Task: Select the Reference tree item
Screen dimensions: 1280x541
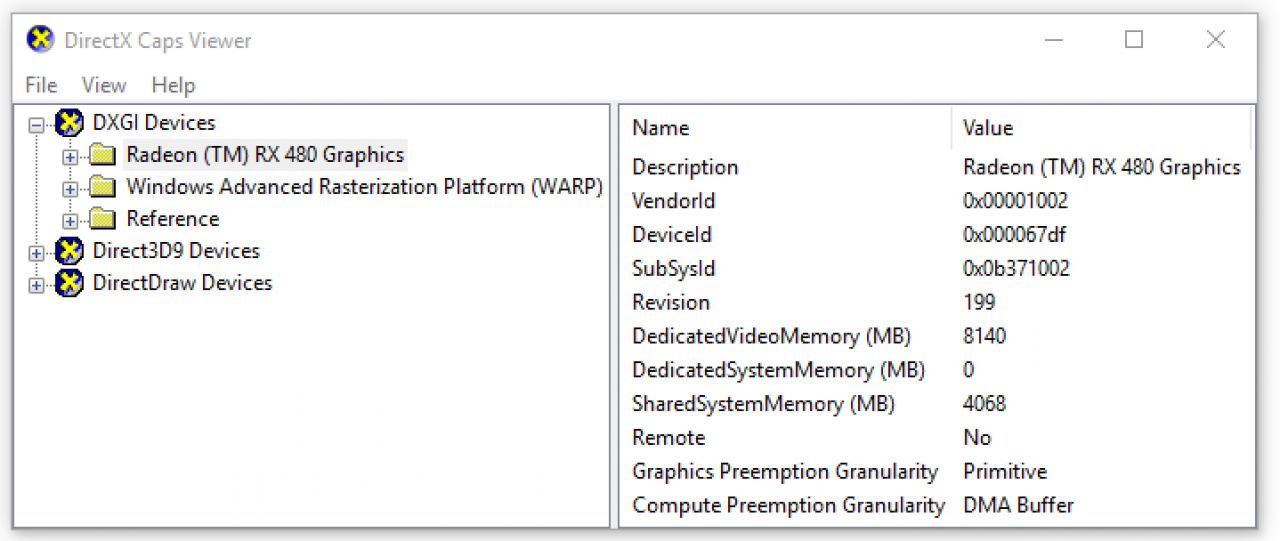Action: [172, 219]
